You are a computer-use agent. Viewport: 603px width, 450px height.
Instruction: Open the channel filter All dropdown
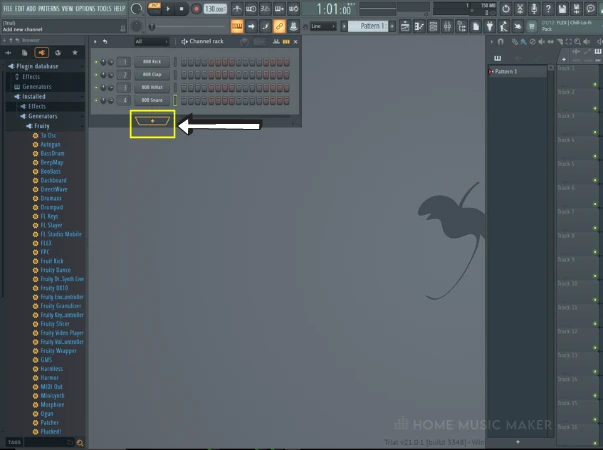(x=151, y=42)
